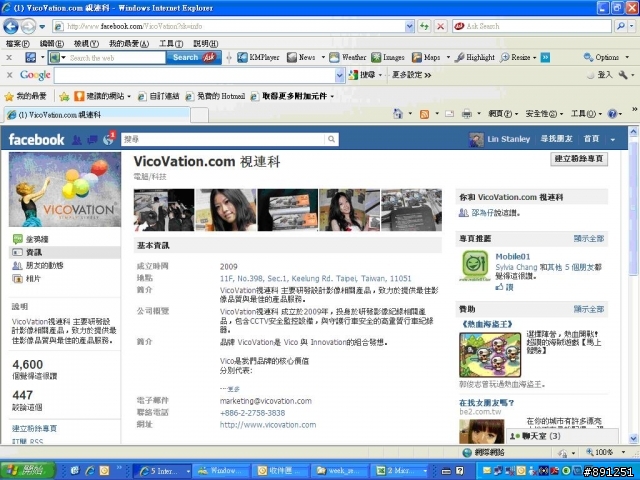Click the Stop loading red X icon
Viewport: 640px width, 480px height.
440,27
